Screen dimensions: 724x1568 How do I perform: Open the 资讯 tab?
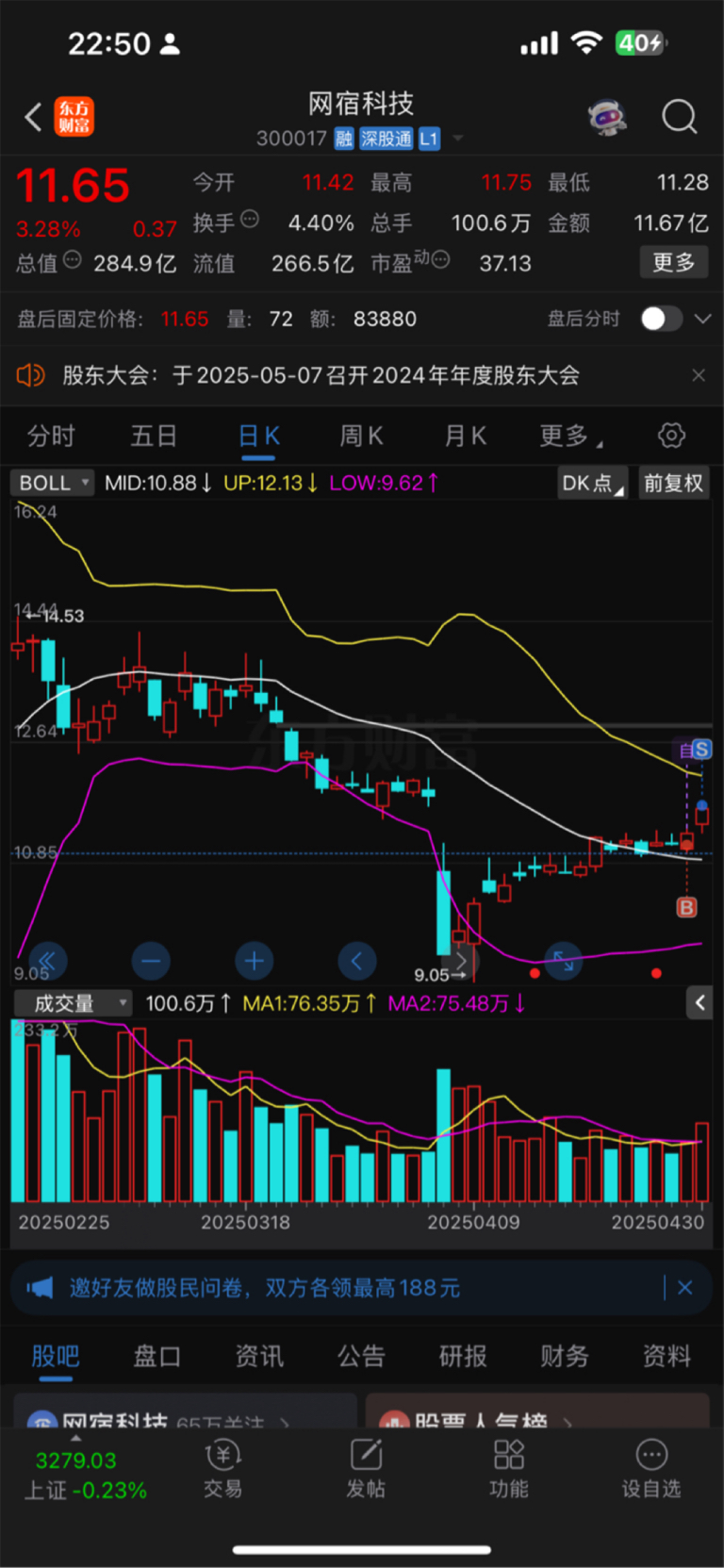pos(259,1356)
